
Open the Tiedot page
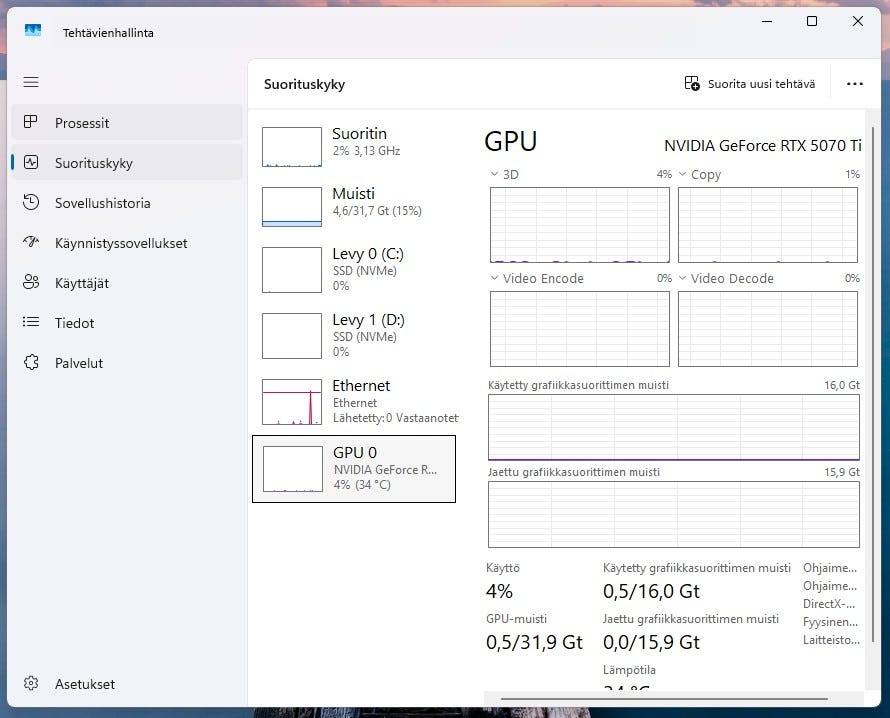tap(127, 323)
